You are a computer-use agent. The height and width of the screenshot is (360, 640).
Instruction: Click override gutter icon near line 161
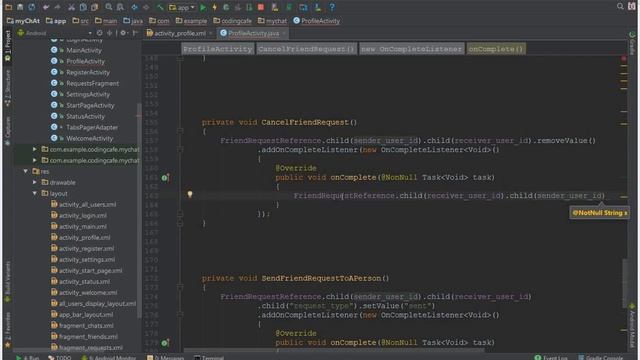(165, 178)
